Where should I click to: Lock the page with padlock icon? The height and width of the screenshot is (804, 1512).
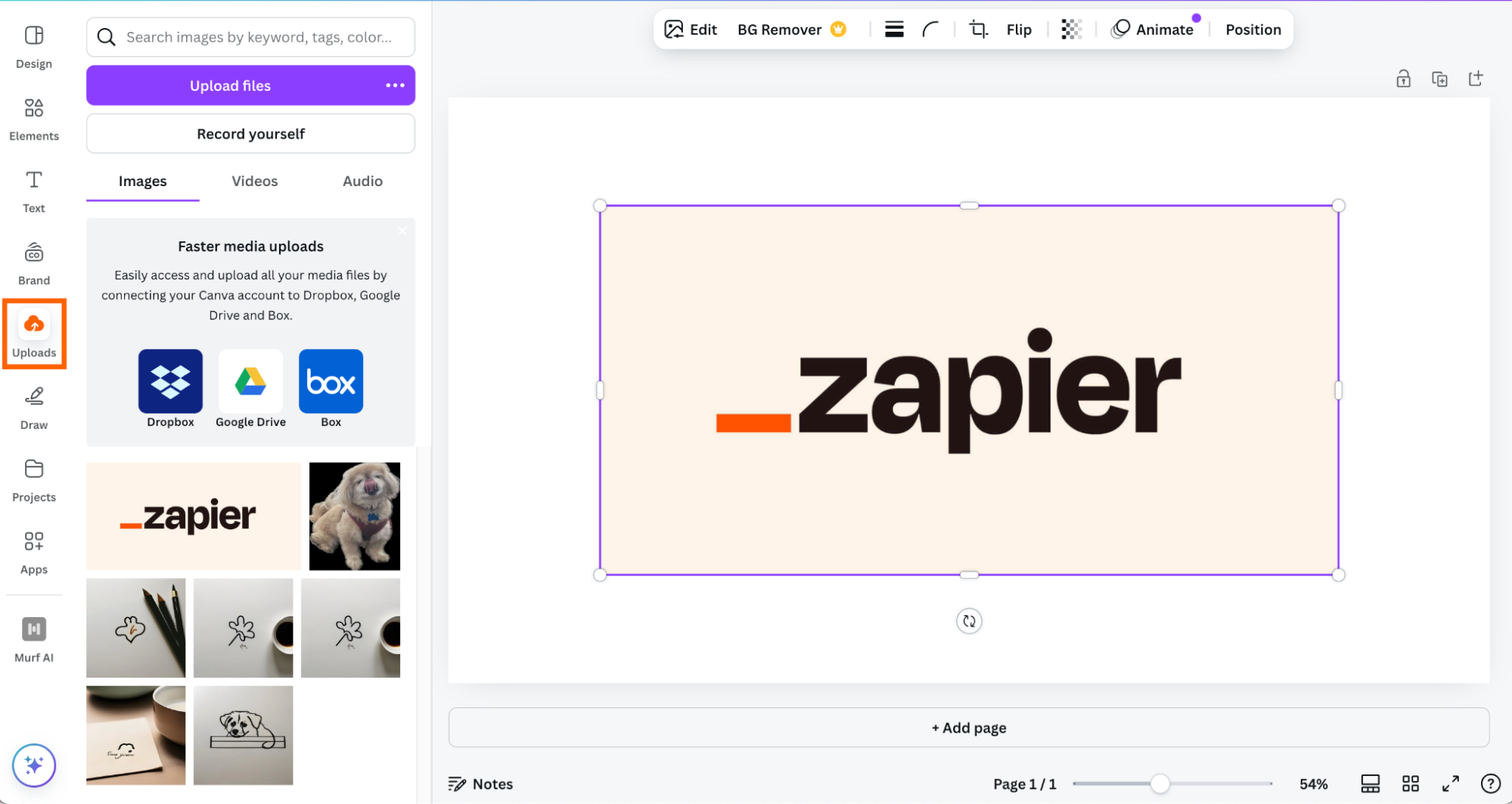[1403, 79]
